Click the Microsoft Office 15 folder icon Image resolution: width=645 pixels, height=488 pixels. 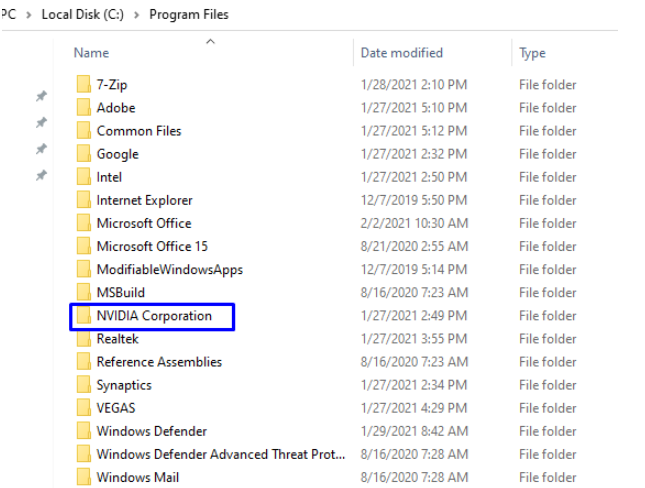(x=84, y=246)
